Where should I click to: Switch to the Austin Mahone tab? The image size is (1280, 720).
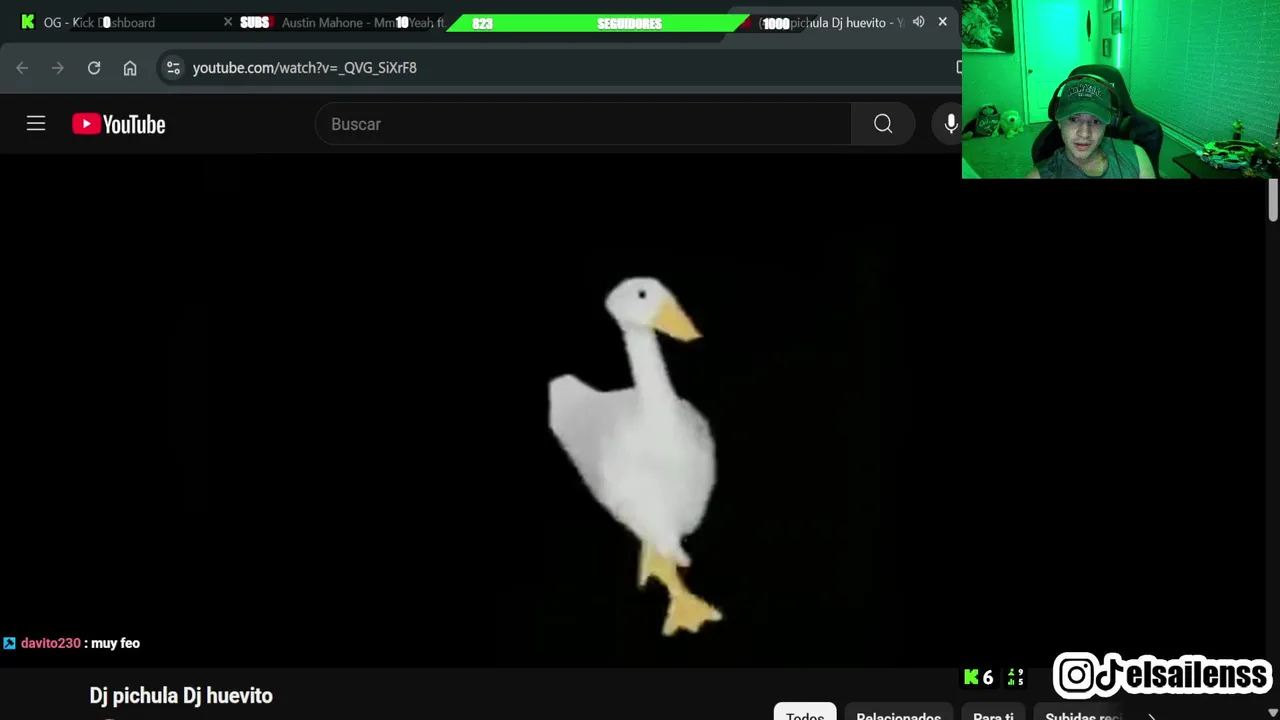tap(360, 22)
